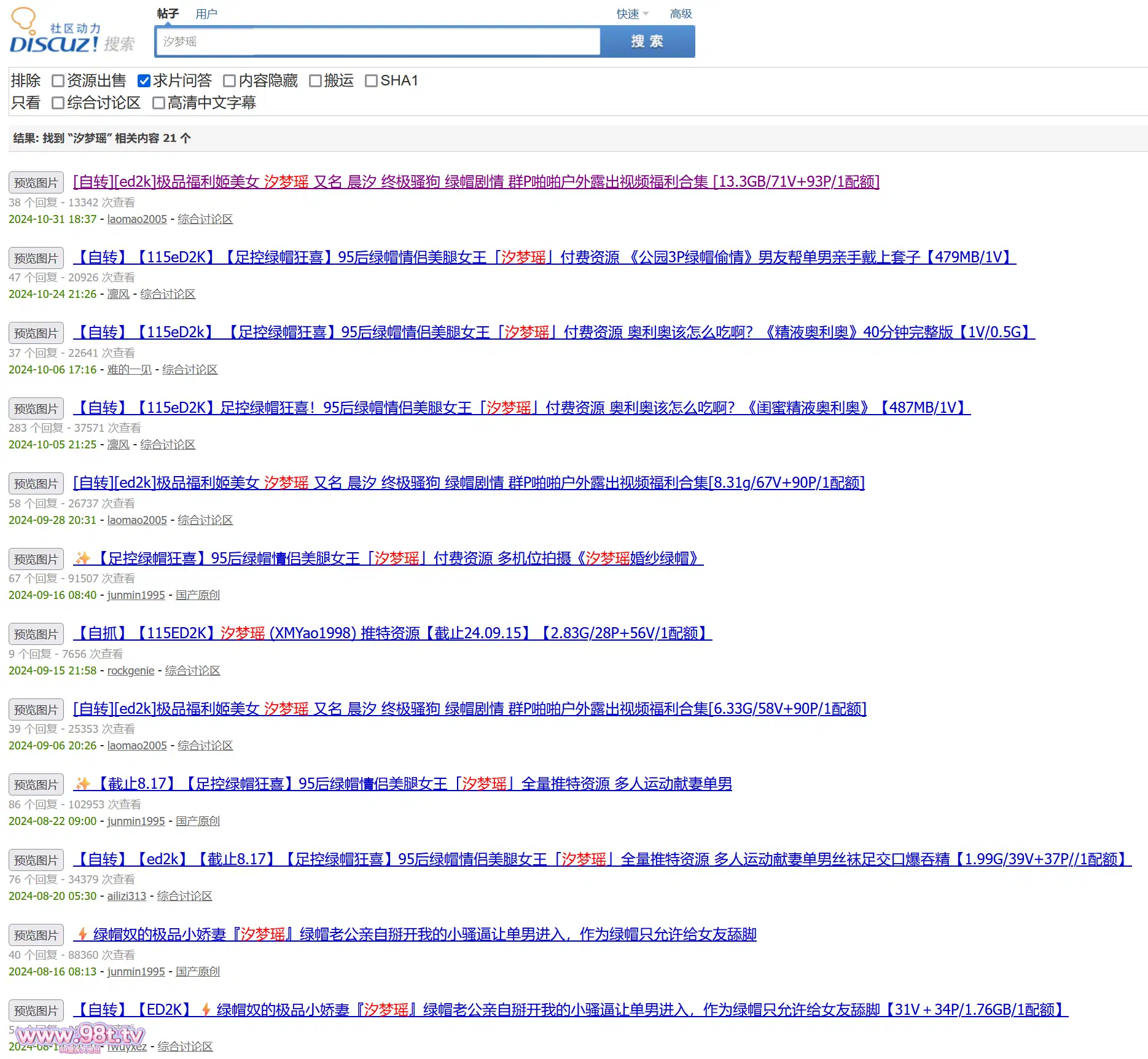Check the 综合讨论区 only-view checkbox
The width and height of the screenshot is (1148, 1059).
(x=58, y=103)
